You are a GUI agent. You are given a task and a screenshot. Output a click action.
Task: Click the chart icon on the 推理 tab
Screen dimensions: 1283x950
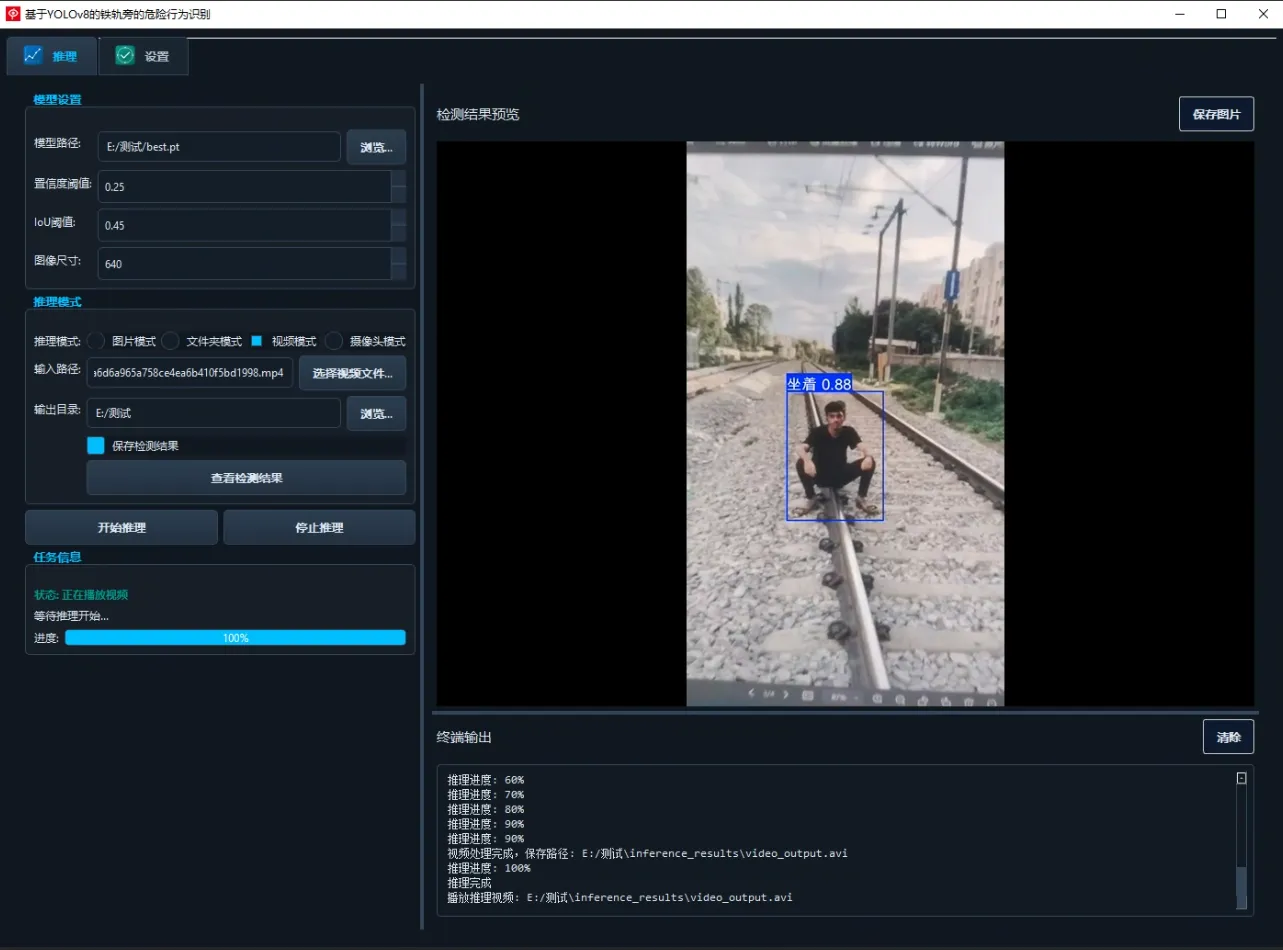(33, 56)
